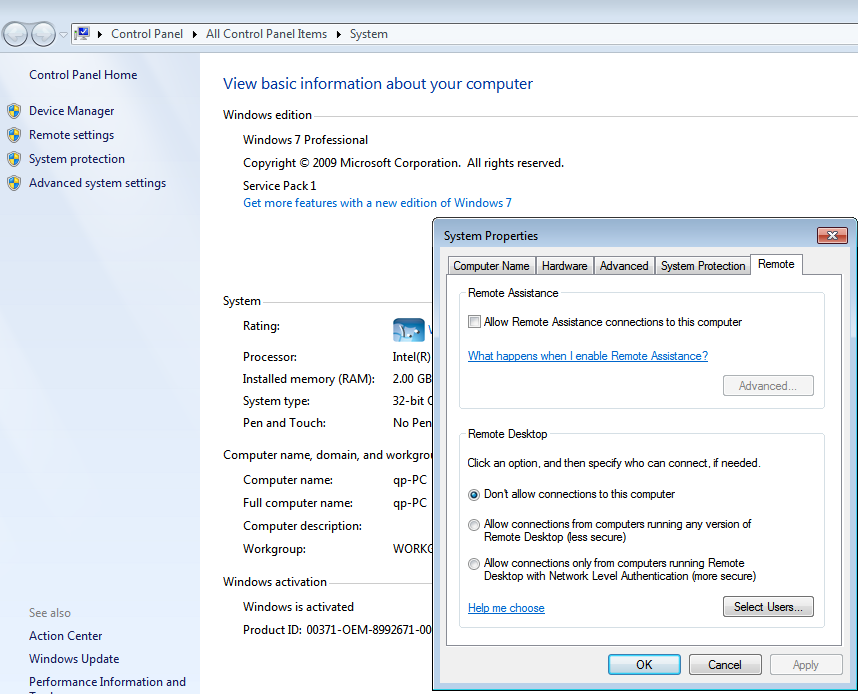Open Windows Update link
Viewport: 858px width, 694px height.
point(74,658)
